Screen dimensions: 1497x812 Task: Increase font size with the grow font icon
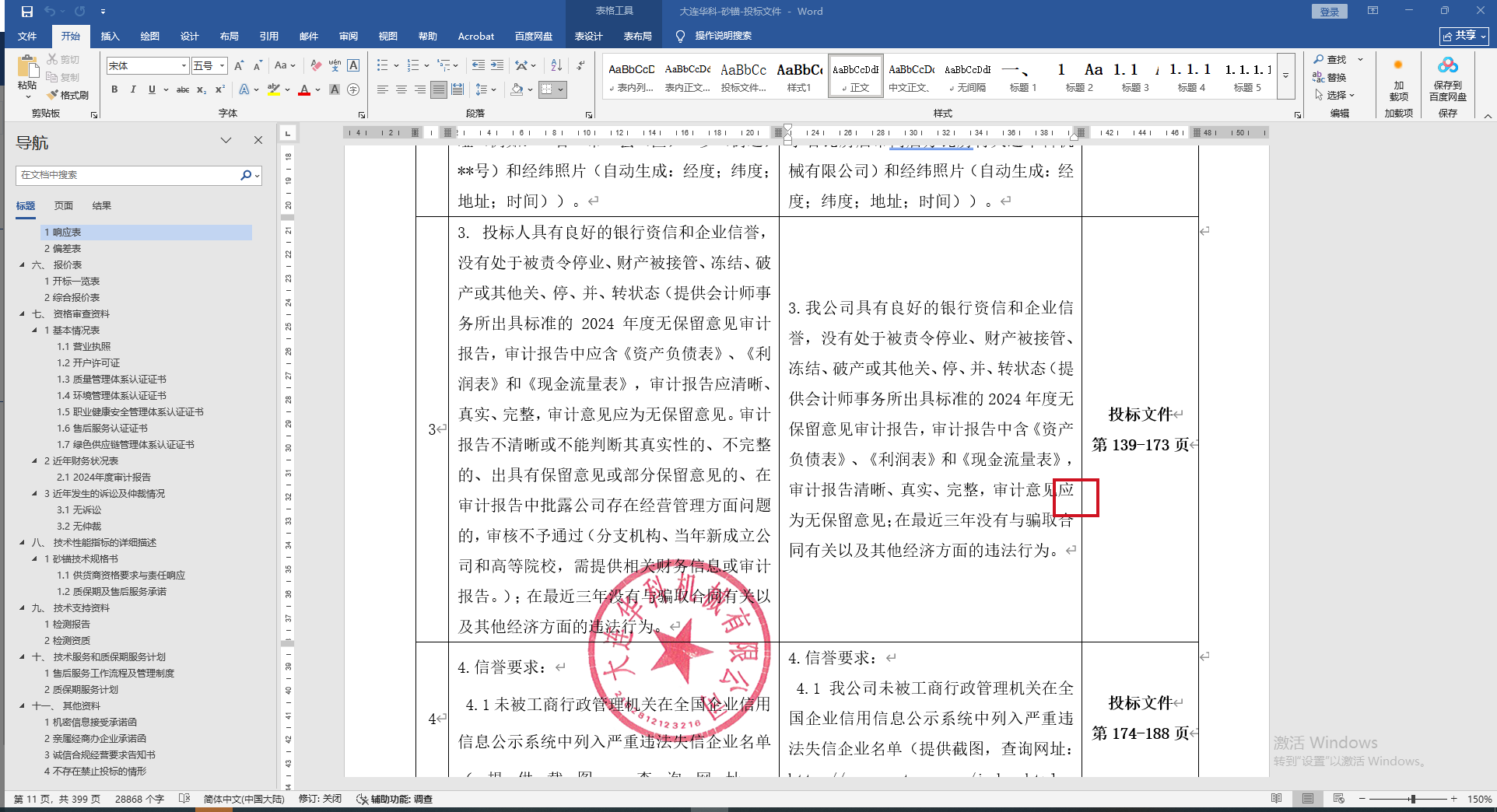pos(239,66)
